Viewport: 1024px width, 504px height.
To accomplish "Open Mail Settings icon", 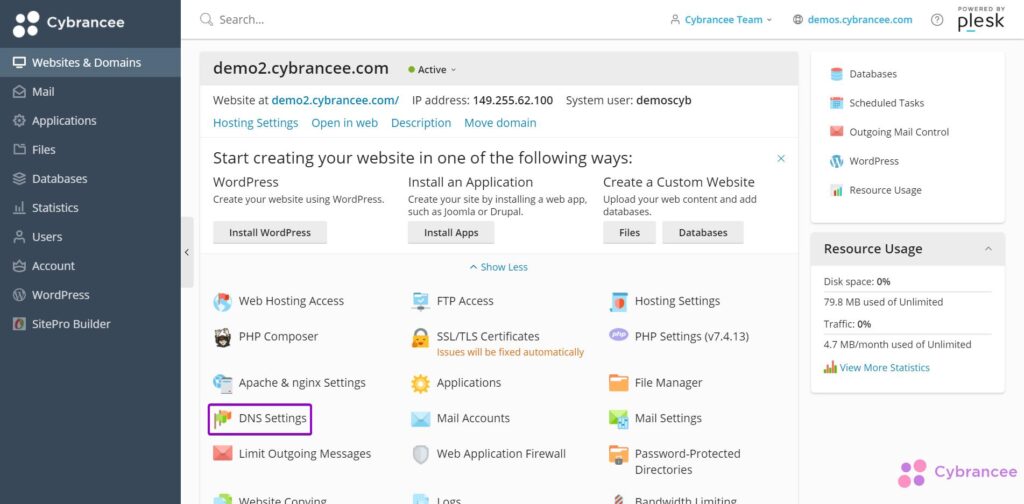I will [x=618, y=418].
